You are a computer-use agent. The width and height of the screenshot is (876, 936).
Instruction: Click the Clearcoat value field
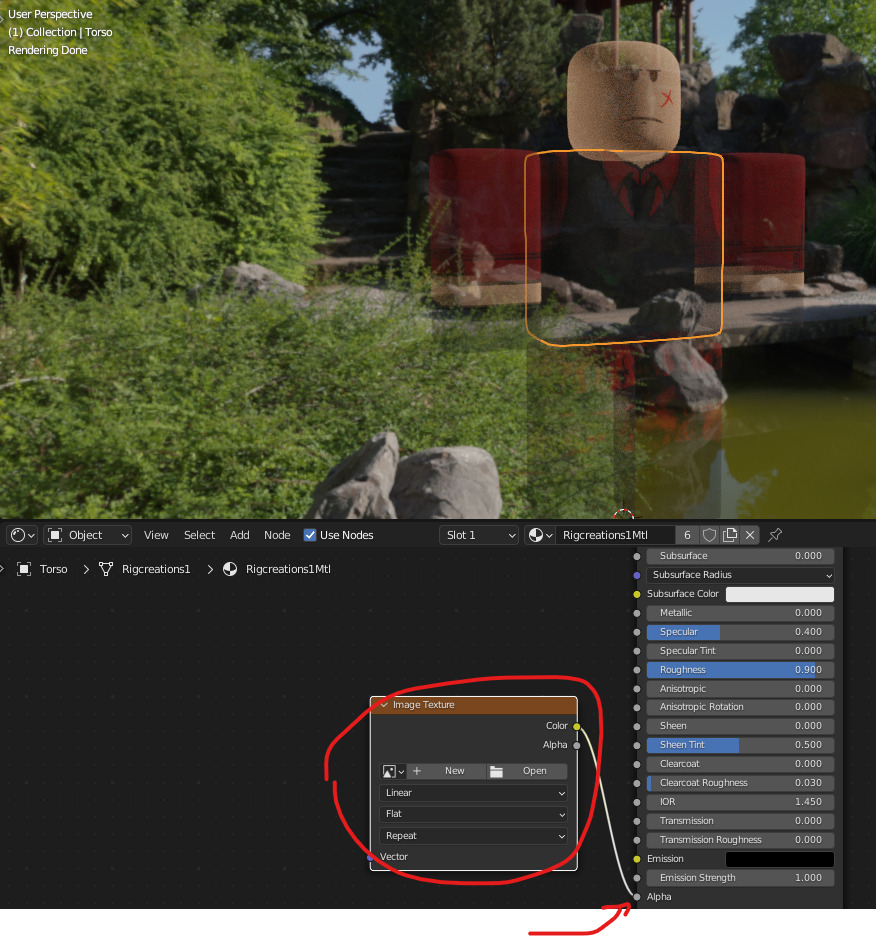pos(740,764)
